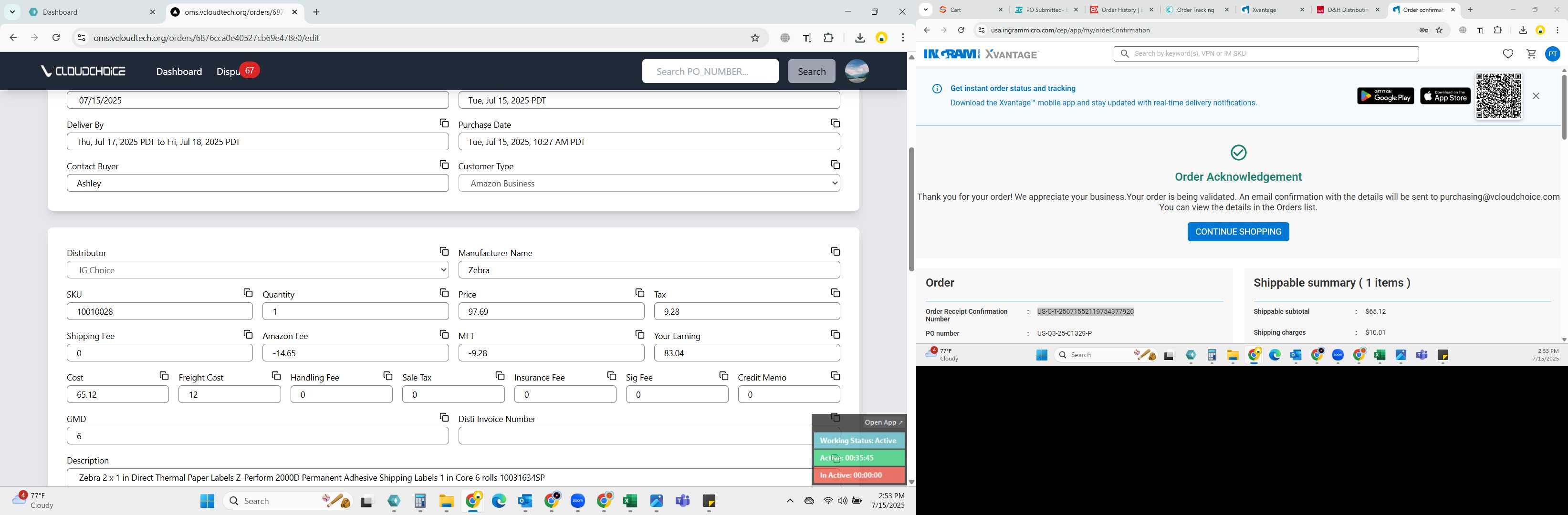The image size is (1568, 515).
Task: Bookmark the oms.vcloudtech.org page with the star
Action: point(755,38)
